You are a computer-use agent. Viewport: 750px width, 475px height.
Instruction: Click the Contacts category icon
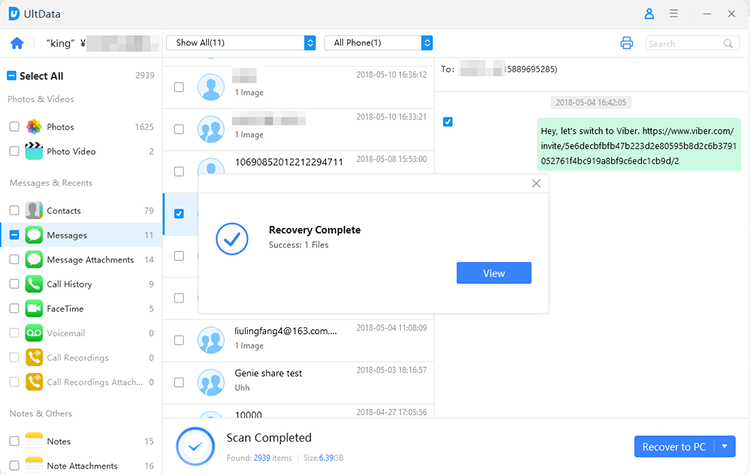coord(34,211)
